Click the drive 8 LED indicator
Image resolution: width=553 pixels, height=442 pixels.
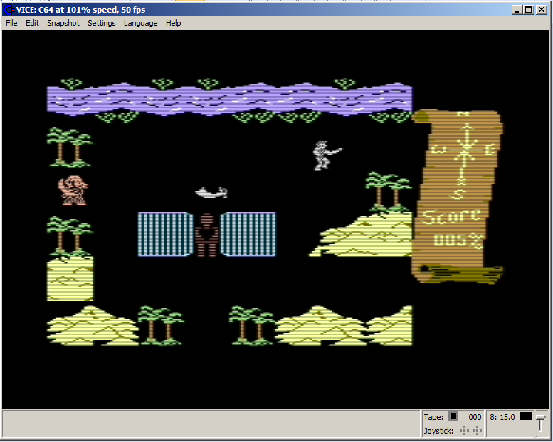coord(526,417)
